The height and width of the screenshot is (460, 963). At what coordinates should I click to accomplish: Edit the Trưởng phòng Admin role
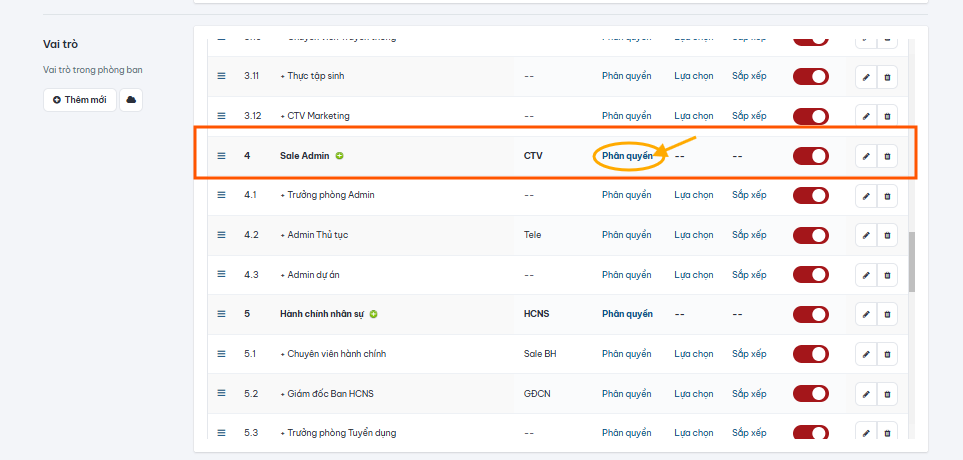click(x=866, y=196)
